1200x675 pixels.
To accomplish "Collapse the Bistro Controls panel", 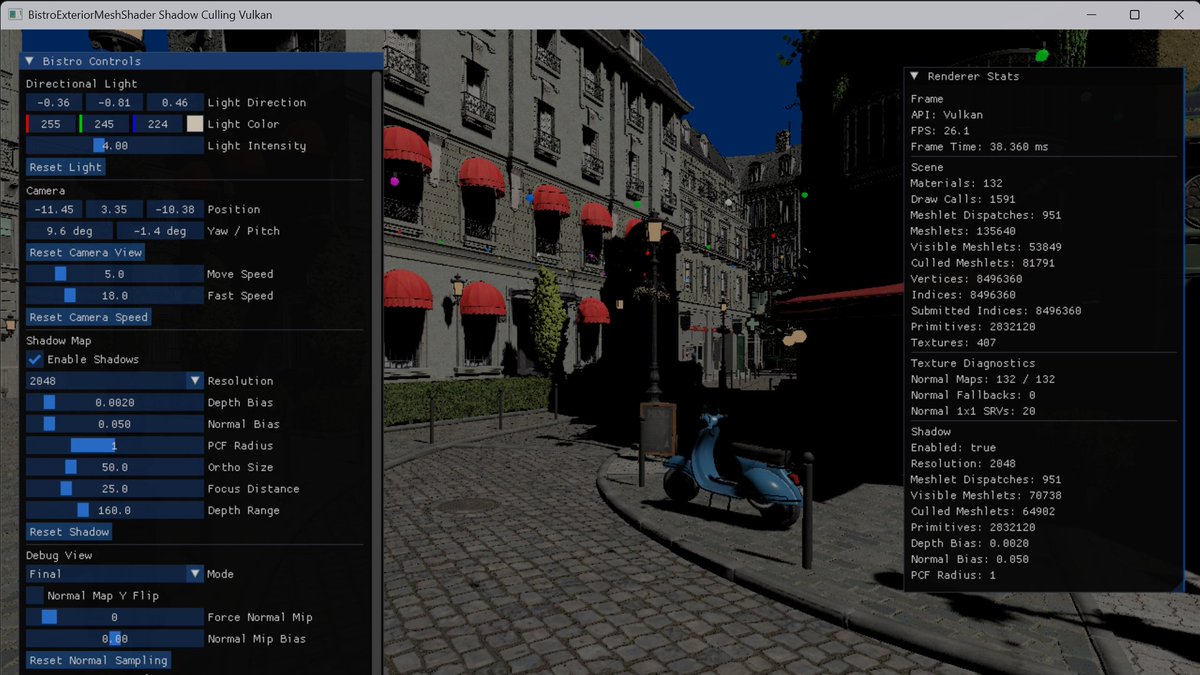I will pos(30,61).
